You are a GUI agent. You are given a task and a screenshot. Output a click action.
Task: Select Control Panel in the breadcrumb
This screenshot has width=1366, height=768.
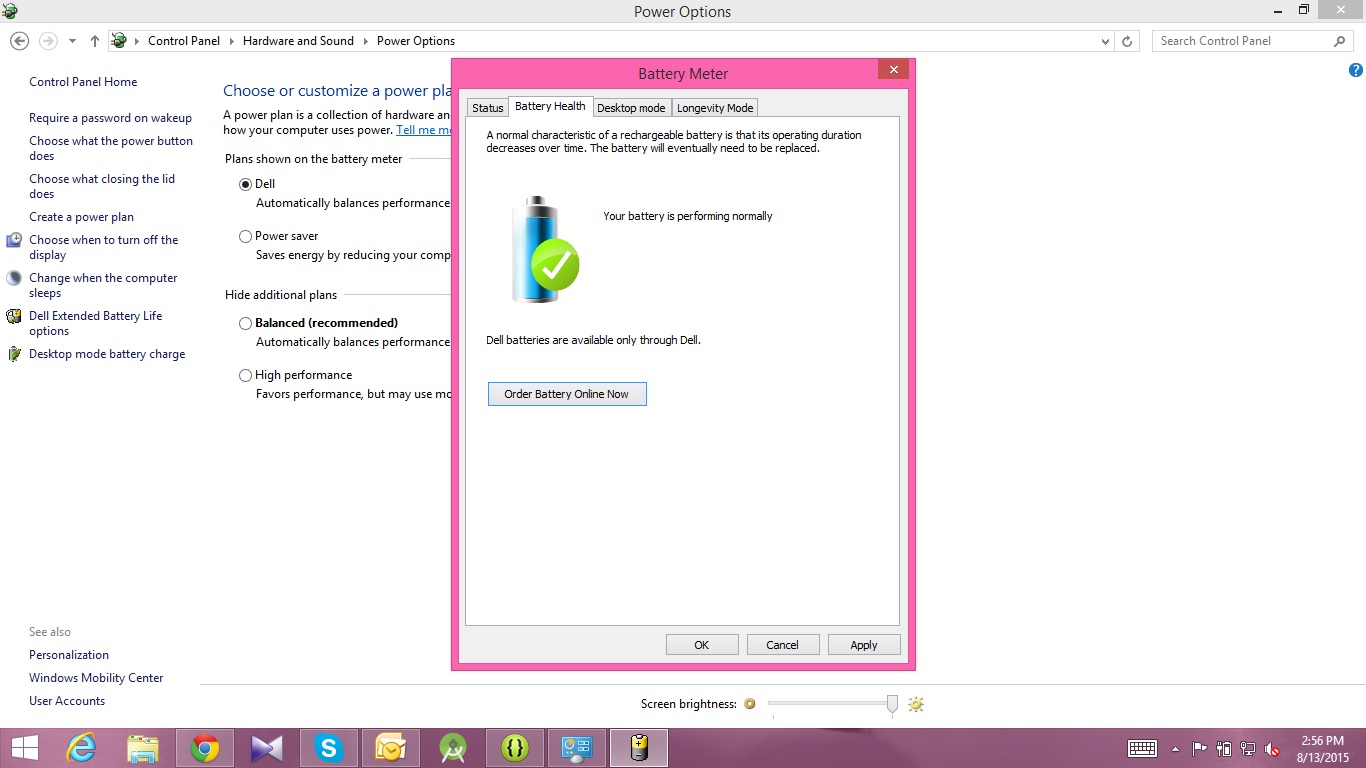point(184,41)
